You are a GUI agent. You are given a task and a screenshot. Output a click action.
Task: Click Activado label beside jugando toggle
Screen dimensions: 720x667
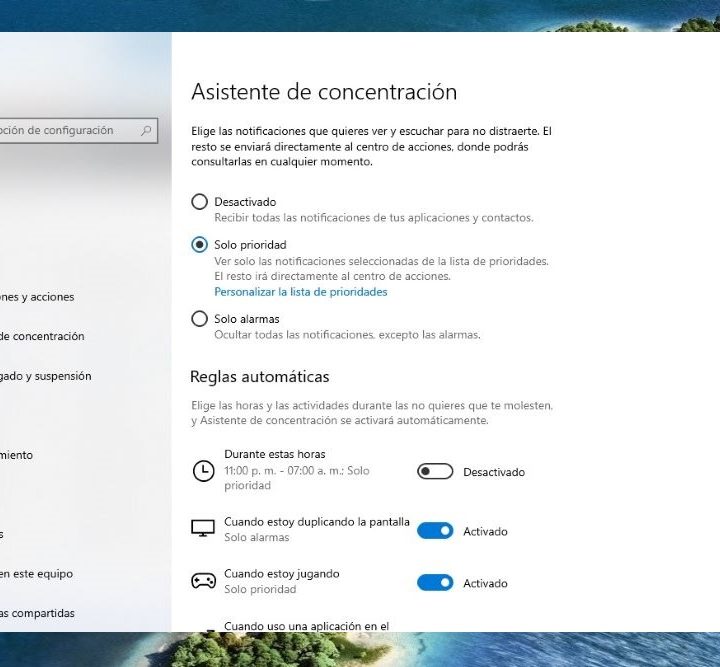[x=485, y=583]
